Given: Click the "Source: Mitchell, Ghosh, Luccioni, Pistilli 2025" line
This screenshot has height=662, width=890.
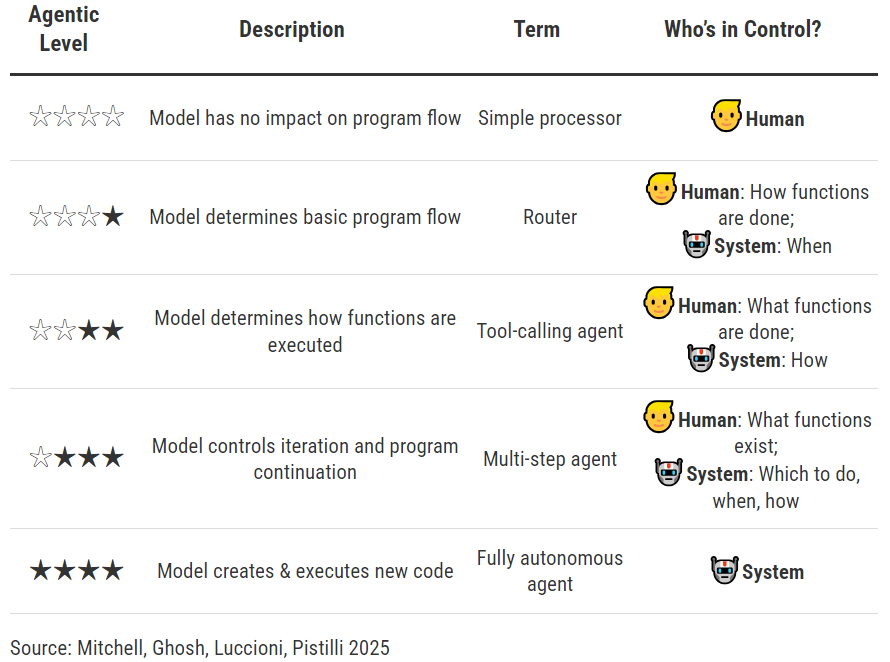Looking at the screenshot, I should point(200,647).
